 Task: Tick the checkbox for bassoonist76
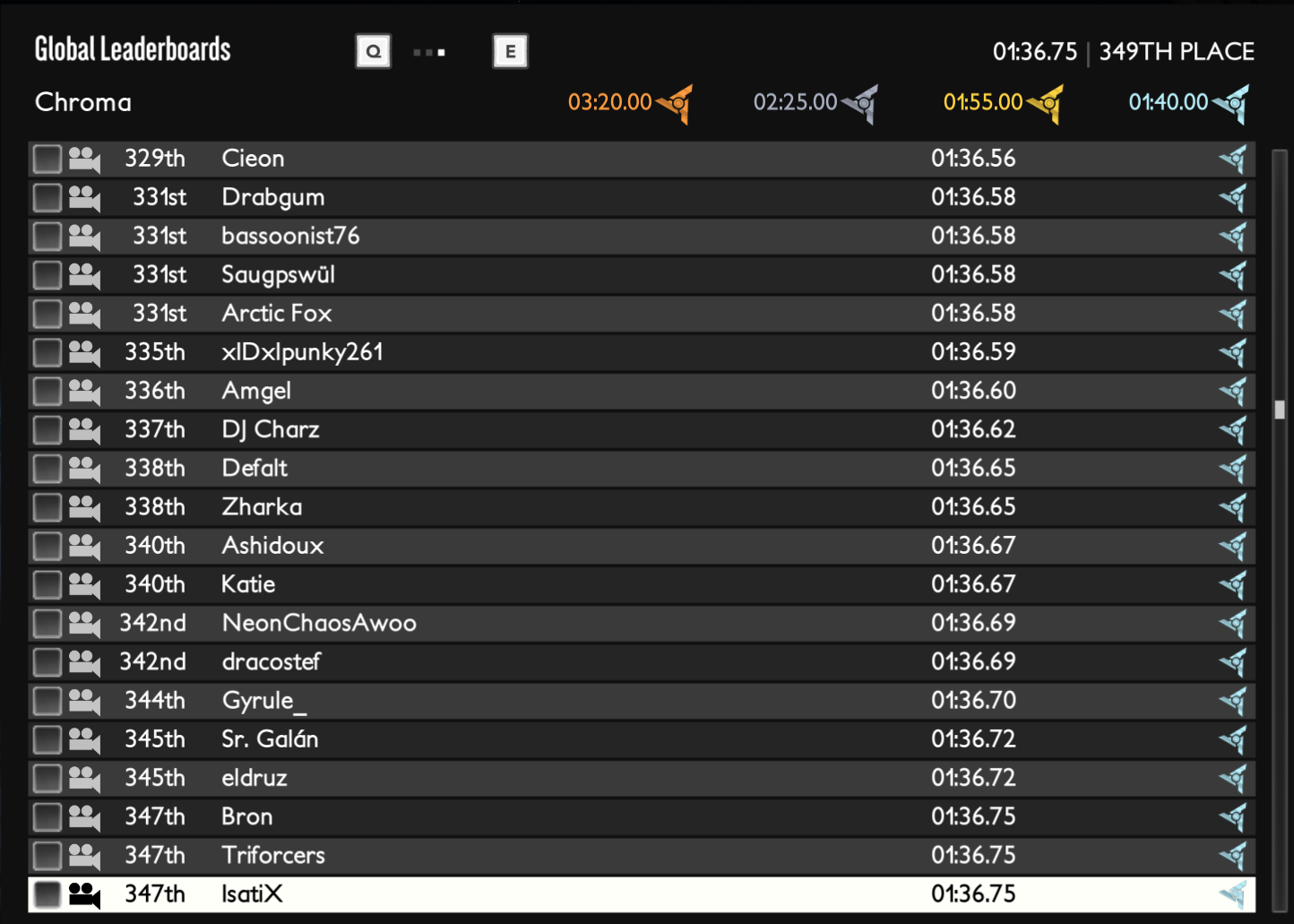coord(47,237)
